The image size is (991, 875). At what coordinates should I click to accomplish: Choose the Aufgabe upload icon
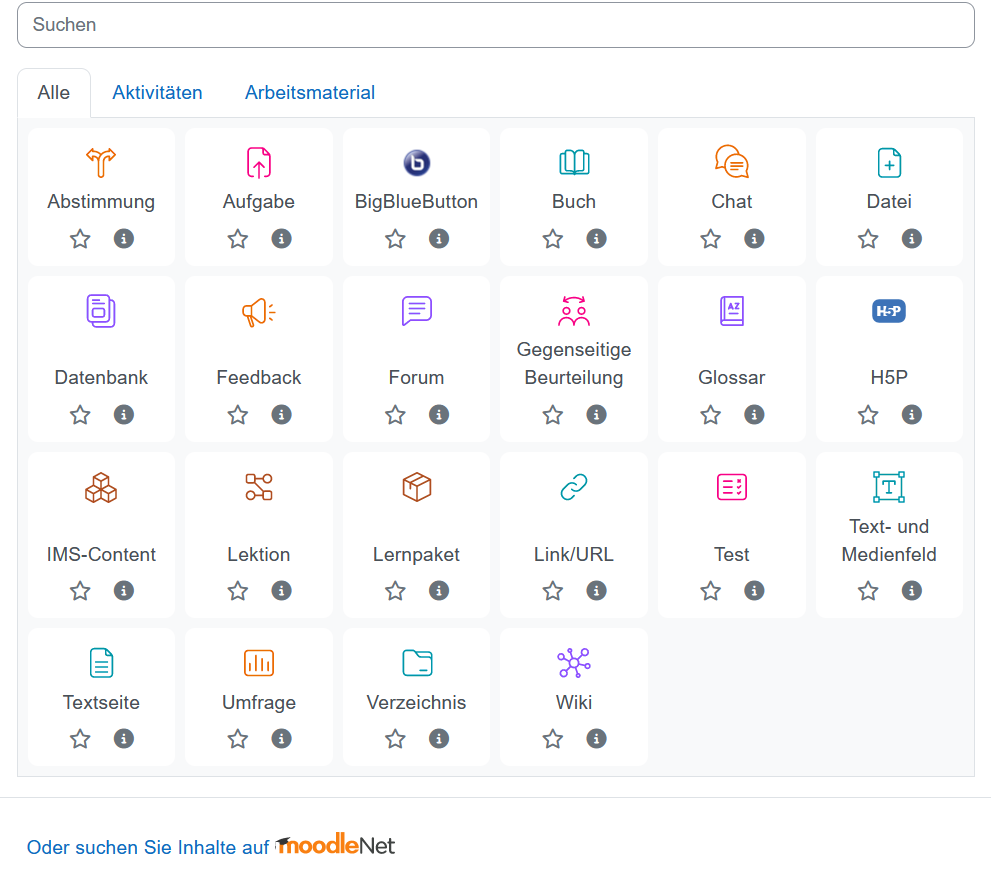click(x=258, y=162)
